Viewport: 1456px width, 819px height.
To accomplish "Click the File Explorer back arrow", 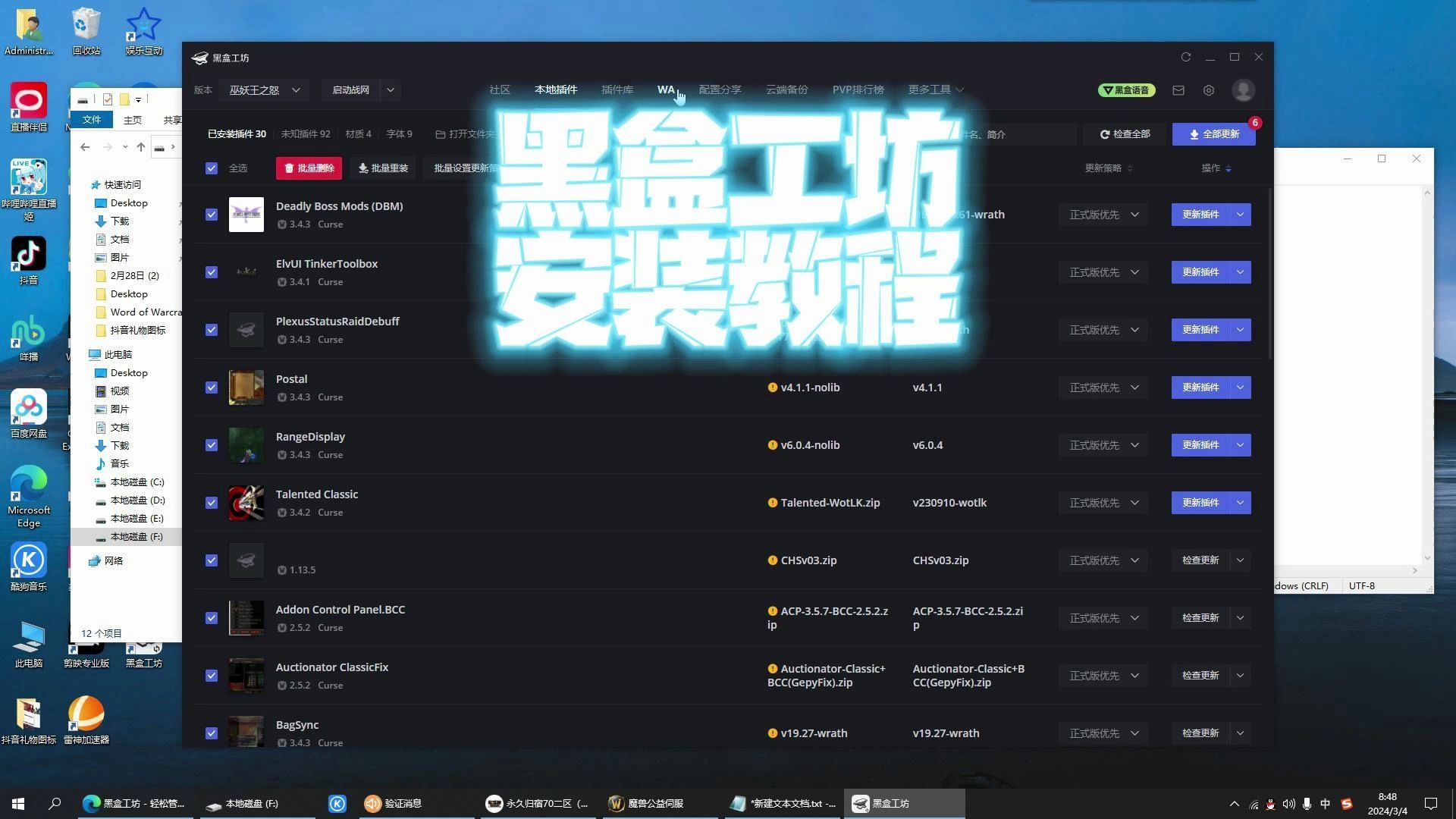I will tap(85, 147).
